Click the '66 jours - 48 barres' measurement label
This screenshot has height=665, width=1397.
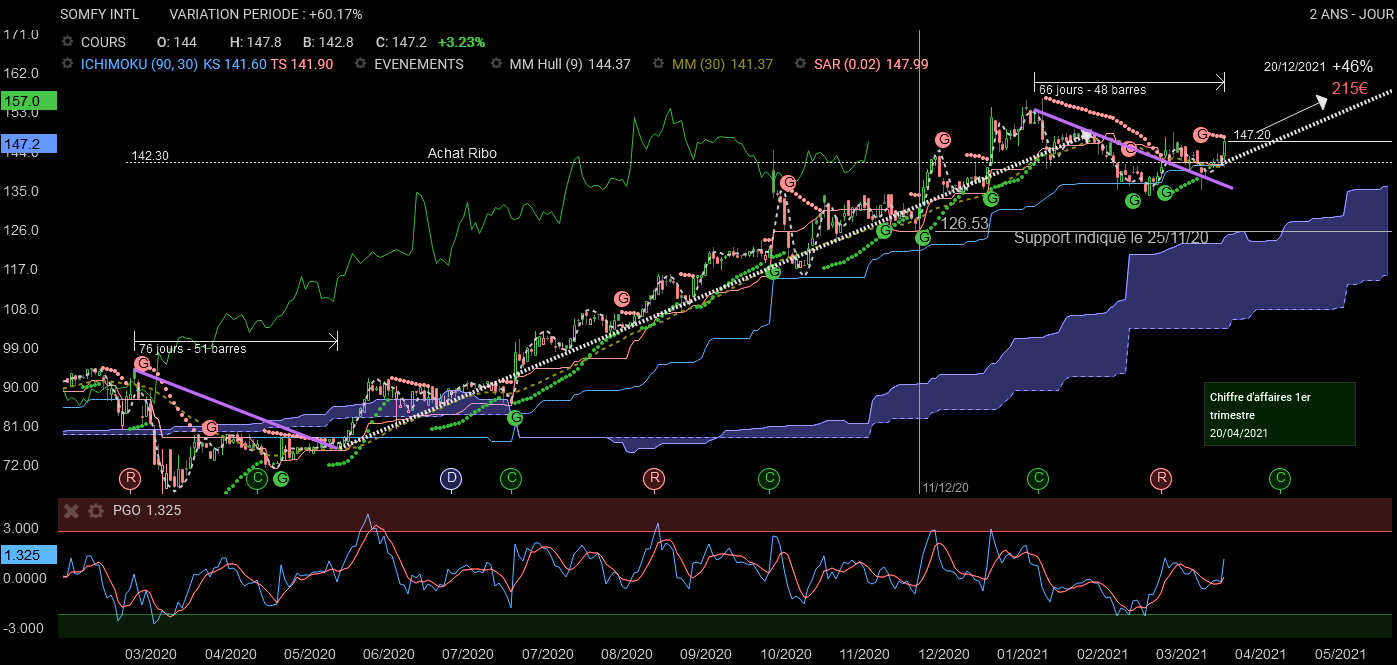[x=1093, y=90]
